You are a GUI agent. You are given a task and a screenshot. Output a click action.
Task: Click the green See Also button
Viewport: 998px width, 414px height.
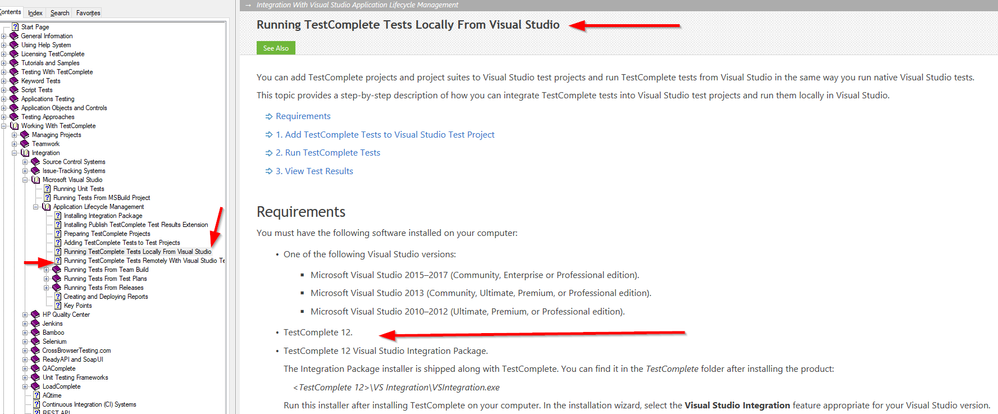275,47
